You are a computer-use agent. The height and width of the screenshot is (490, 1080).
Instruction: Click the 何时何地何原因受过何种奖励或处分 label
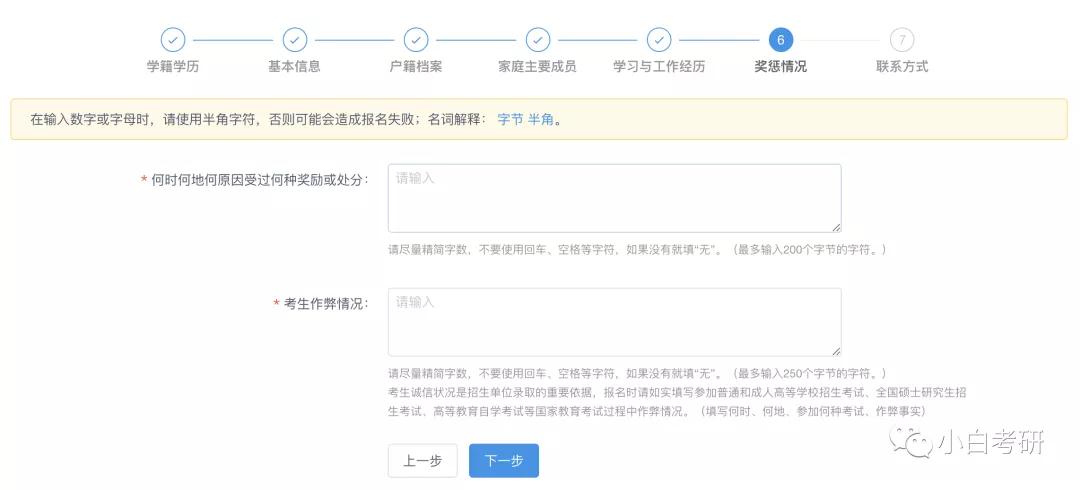[260, 180]
